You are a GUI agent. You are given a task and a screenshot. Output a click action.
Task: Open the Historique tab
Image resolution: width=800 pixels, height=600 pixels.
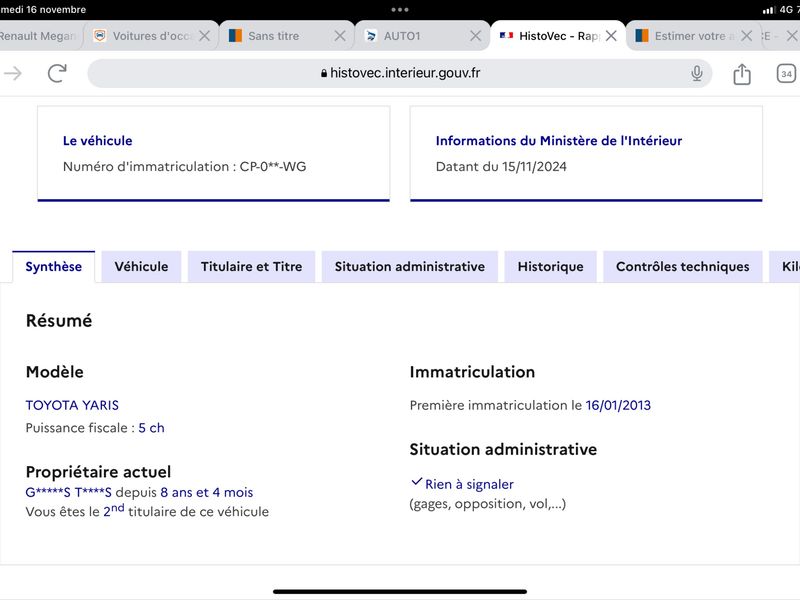tap(551, 266)
